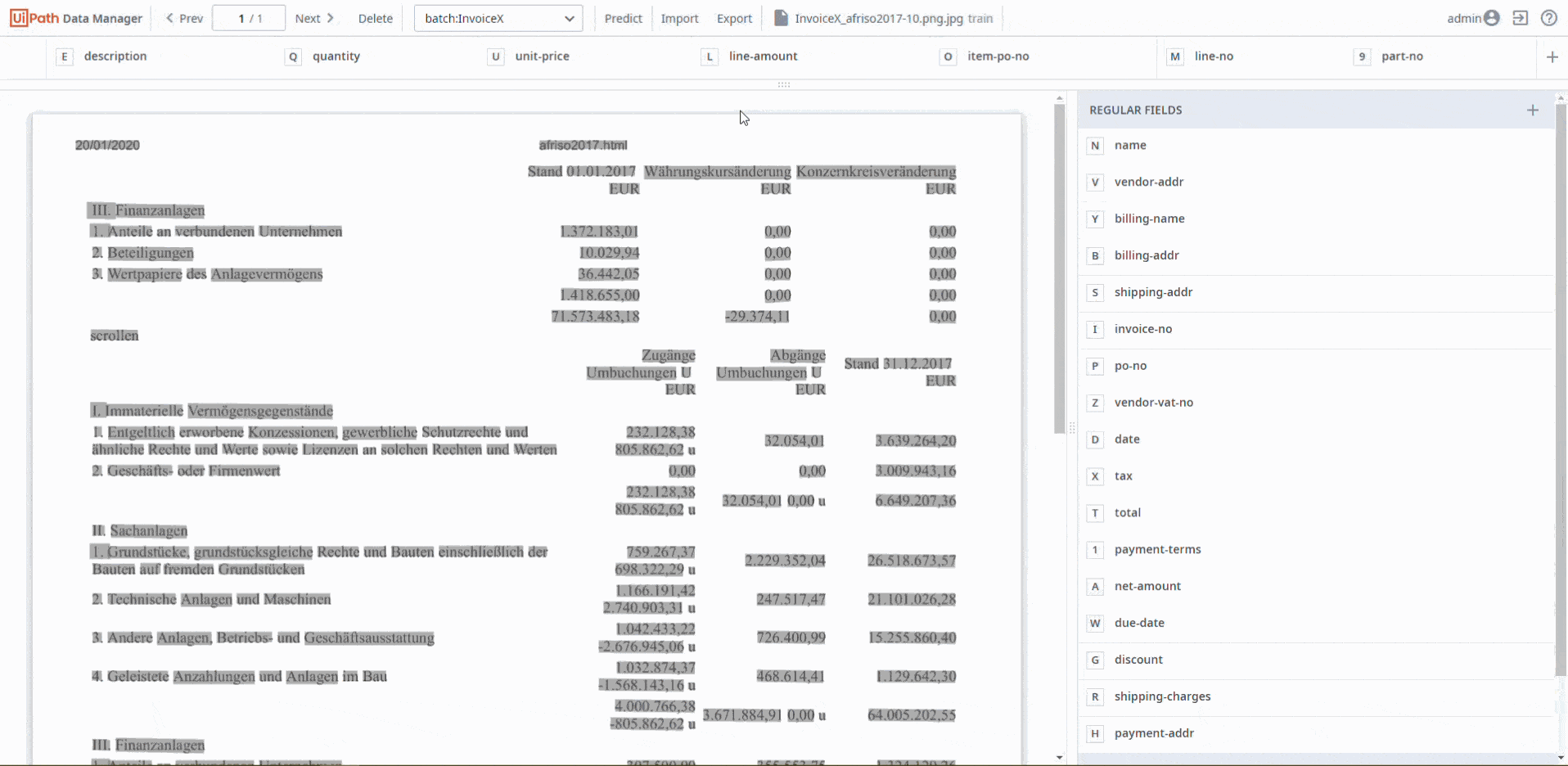Viewport: 1568px width, 766px height.
Task: Click the N hotkey badge for name
Action: point(1095,146)
